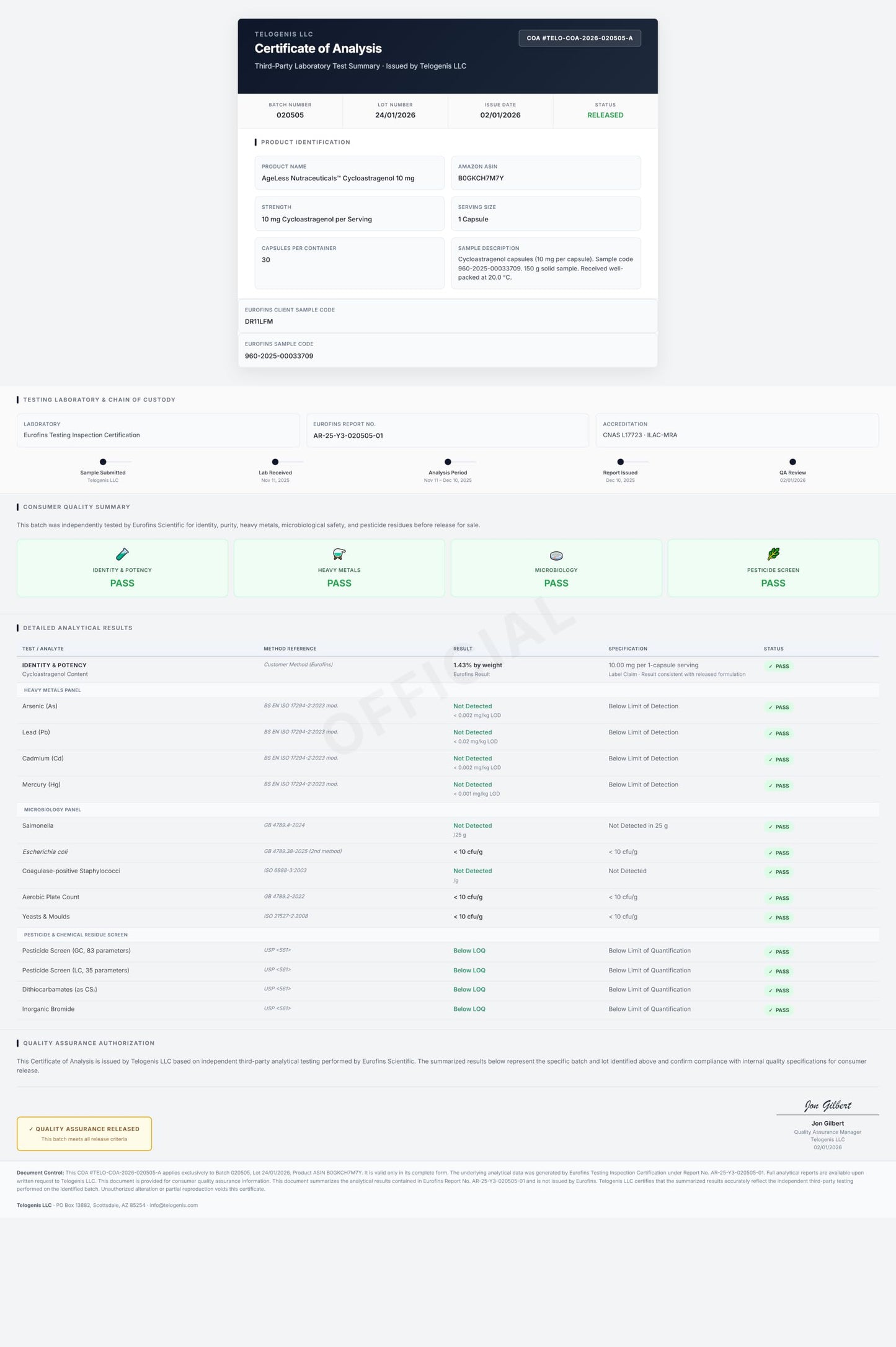This screenshot has height=1347, width=896.
Task: Click the Analysis Period timeline dot
Action: pos(448,462)
